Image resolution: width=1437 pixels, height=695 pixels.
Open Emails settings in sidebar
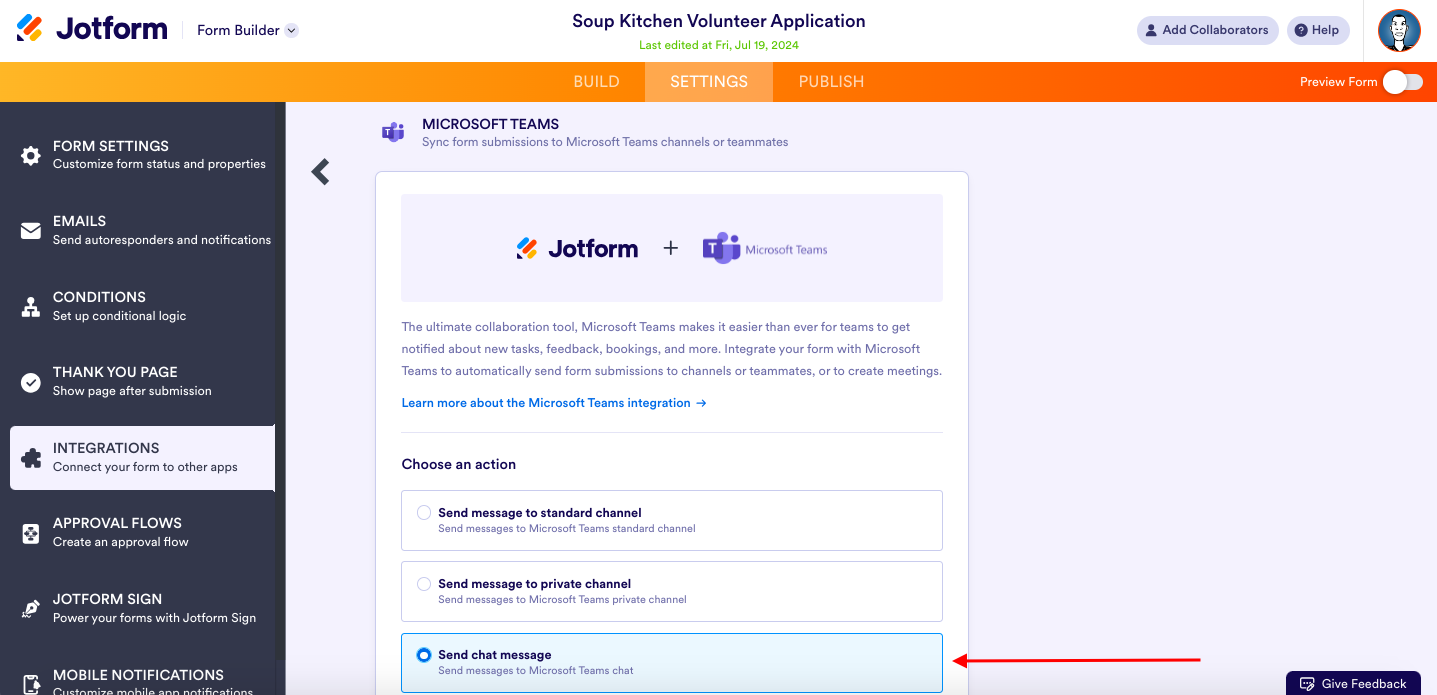142,230
